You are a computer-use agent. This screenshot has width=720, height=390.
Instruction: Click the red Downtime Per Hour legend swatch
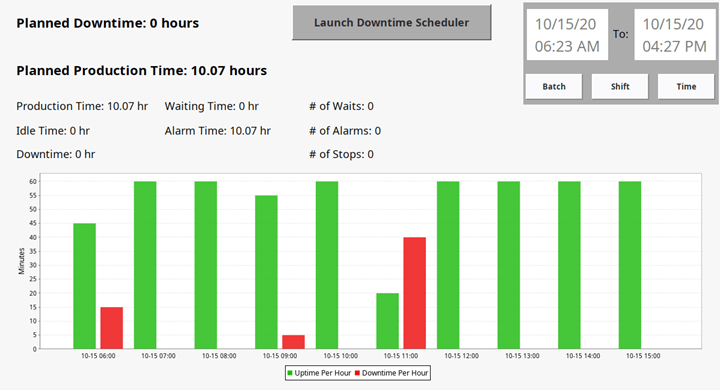(x=357, y=373)
